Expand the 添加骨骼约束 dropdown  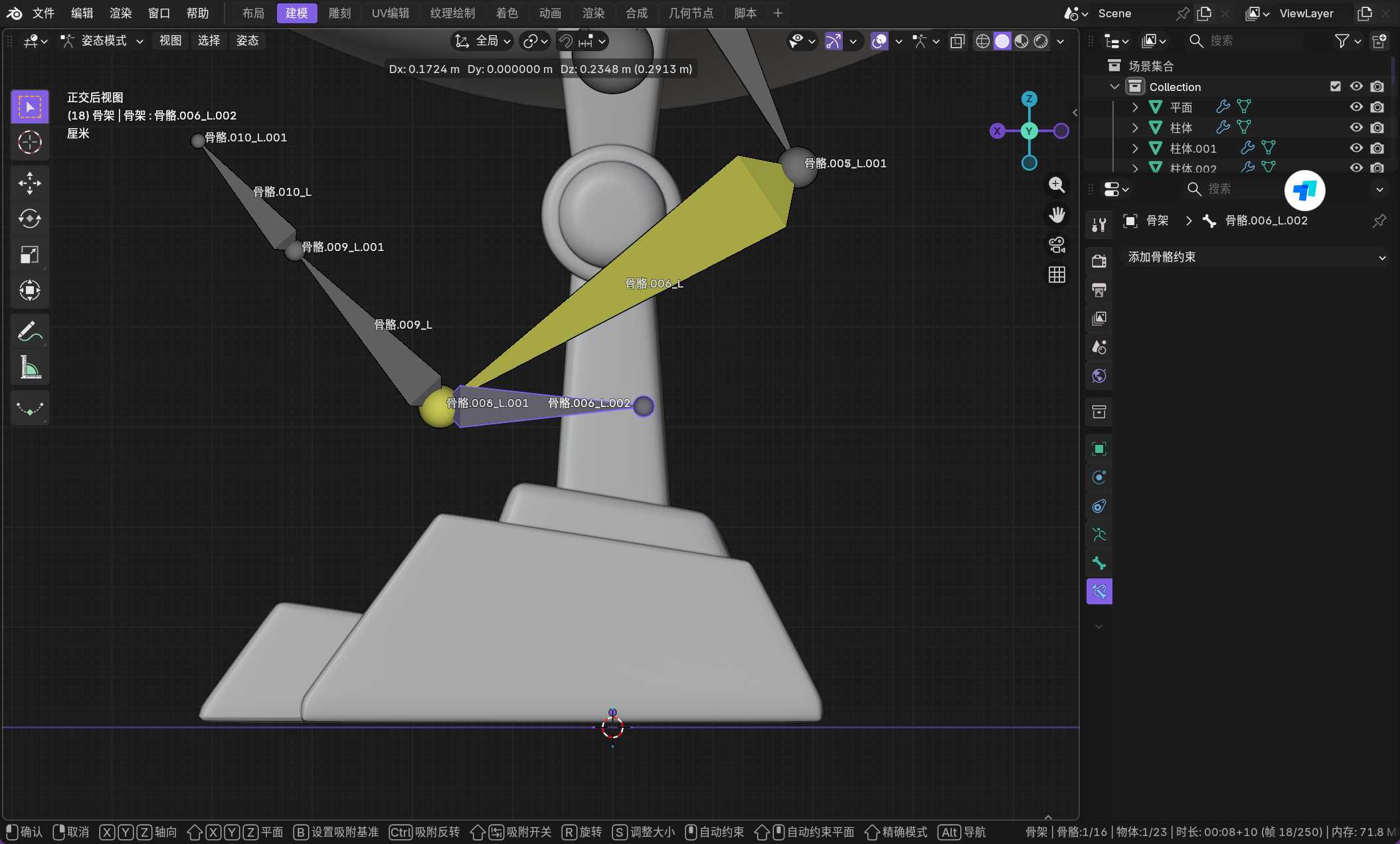[1255, 257]
